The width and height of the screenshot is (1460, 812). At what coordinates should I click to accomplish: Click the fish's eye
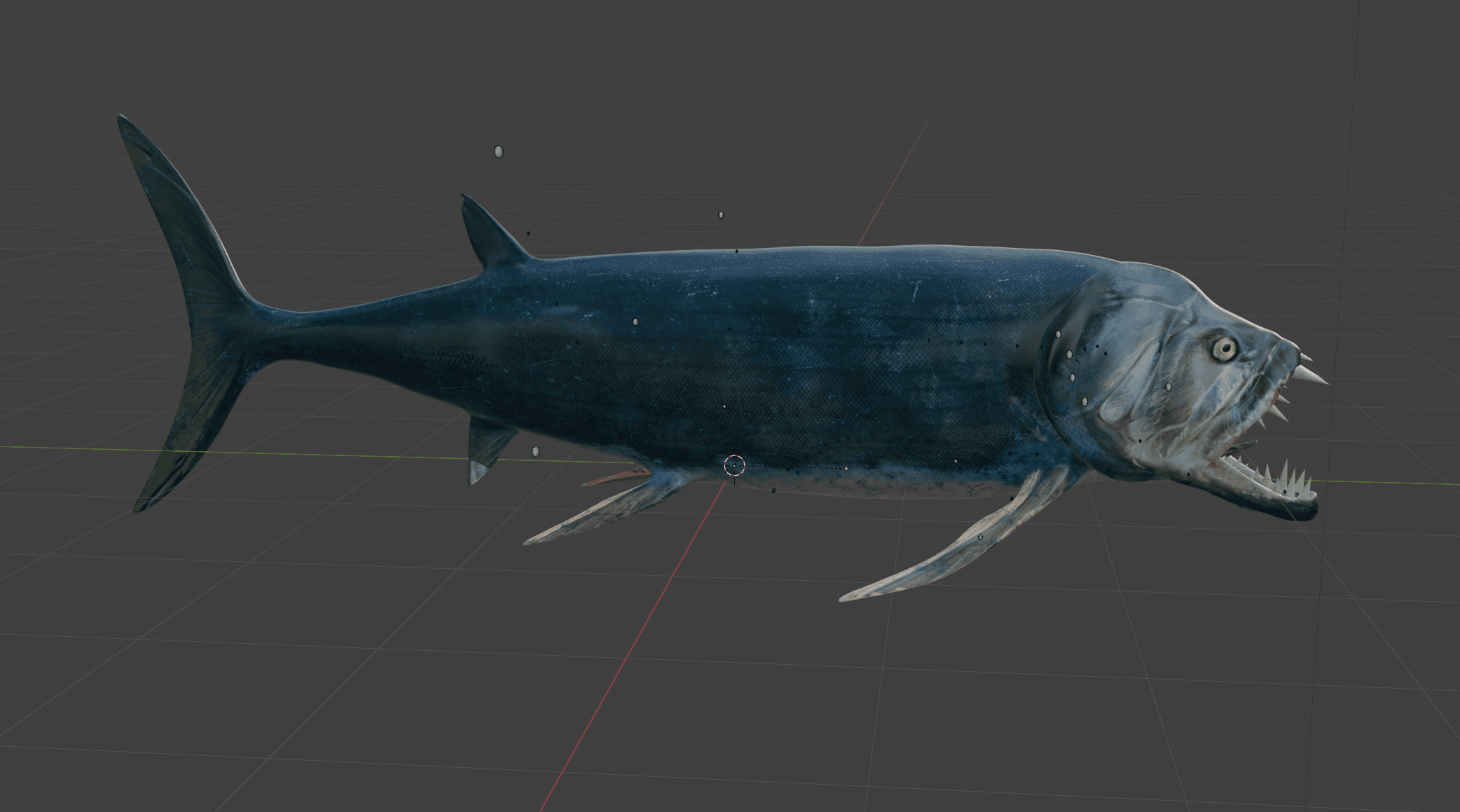(x=1225, y=348)
